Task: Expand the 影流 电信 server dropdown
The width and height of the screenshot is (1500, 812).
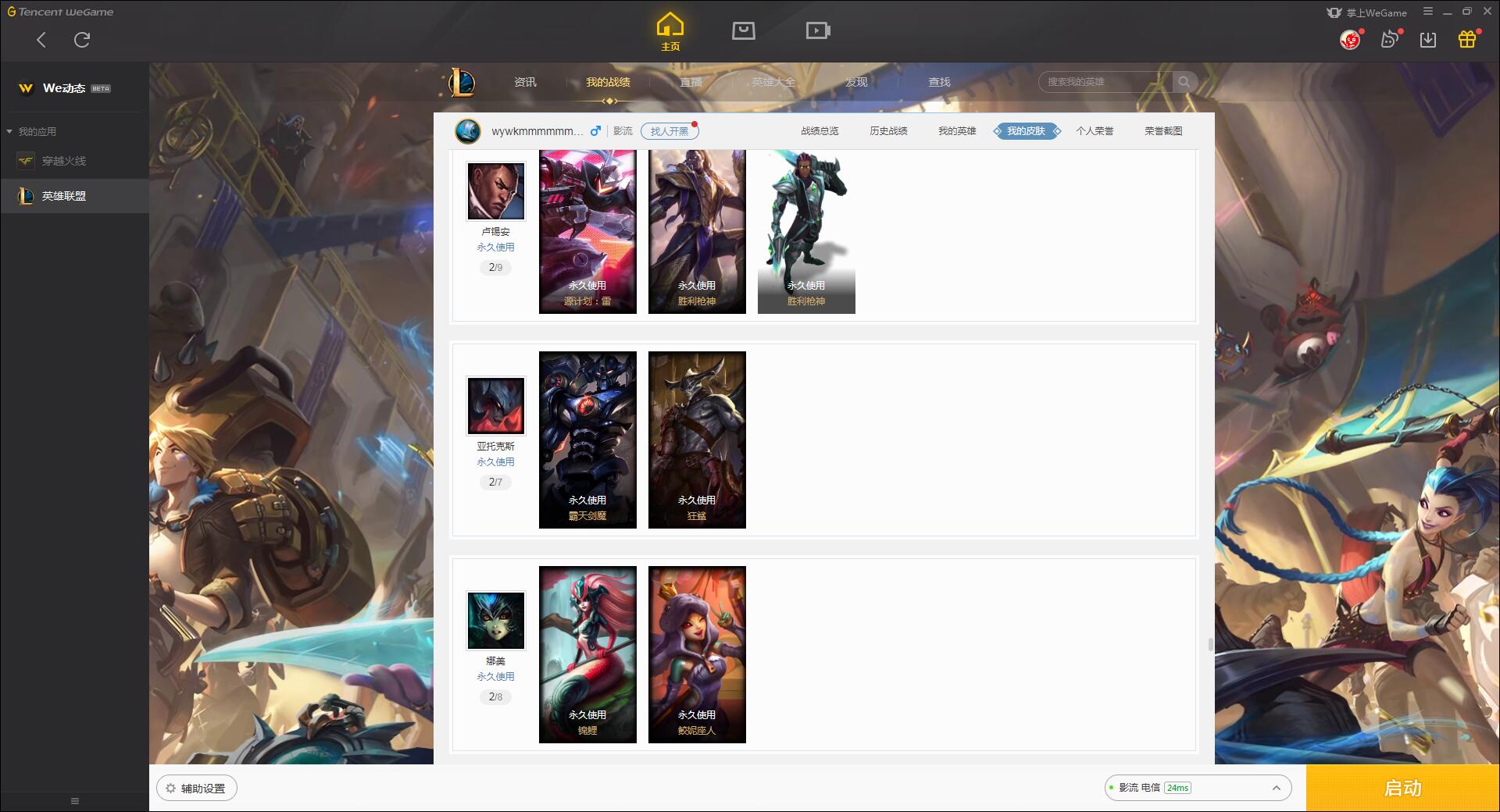Action: coord(1198,788)
